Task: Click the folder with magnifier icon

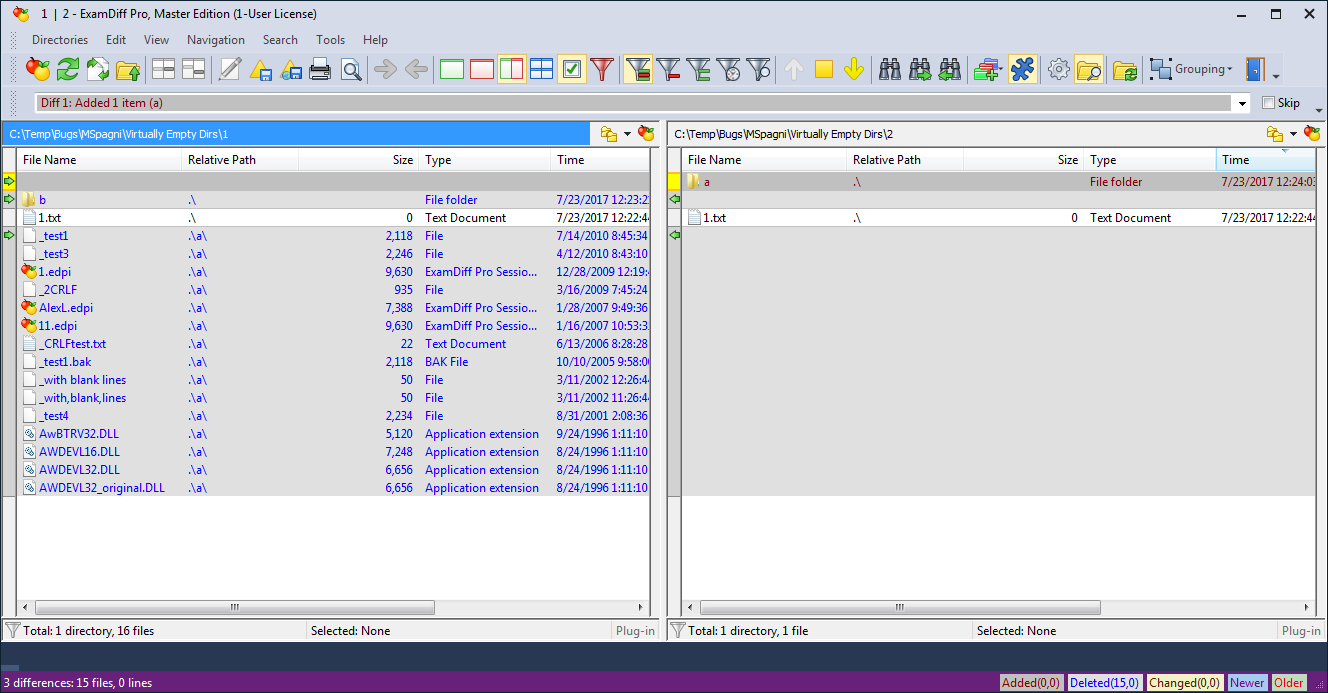Action: [x=1089, y=69]
